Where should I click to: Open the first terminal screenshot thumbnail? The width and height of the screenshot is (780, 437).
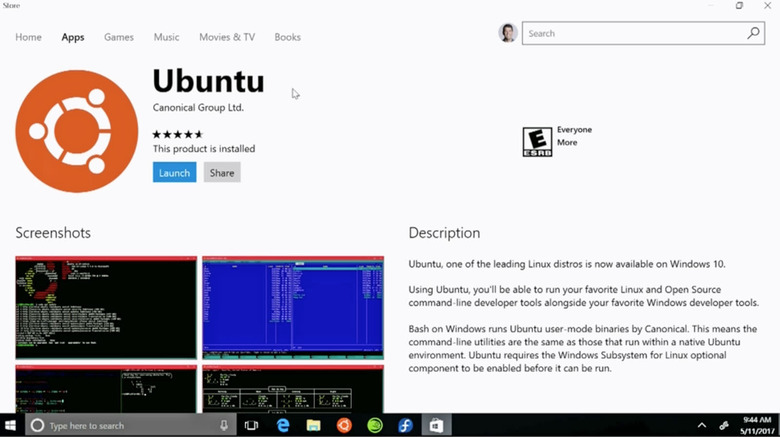click(106, 308)
